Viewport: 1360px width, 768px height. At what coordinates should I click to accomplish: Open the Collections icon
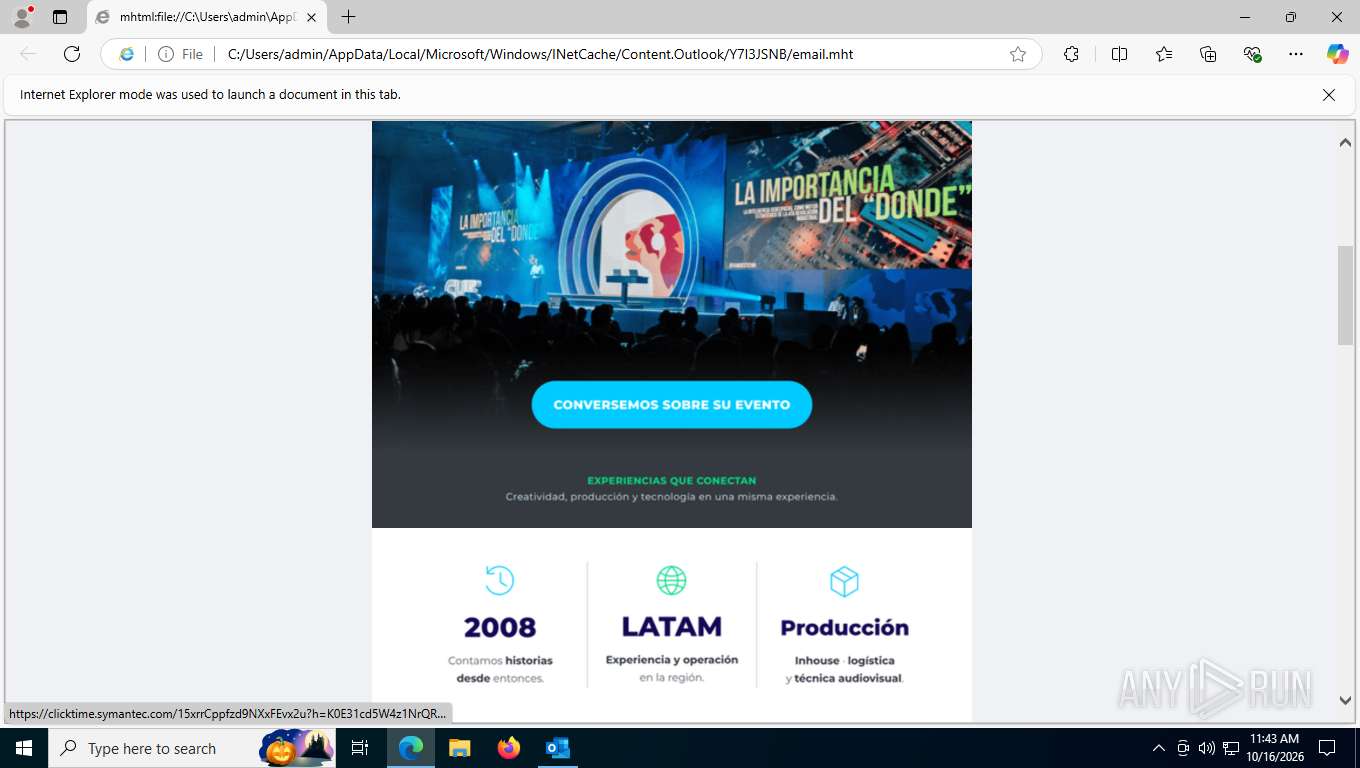pos(1208,54)
